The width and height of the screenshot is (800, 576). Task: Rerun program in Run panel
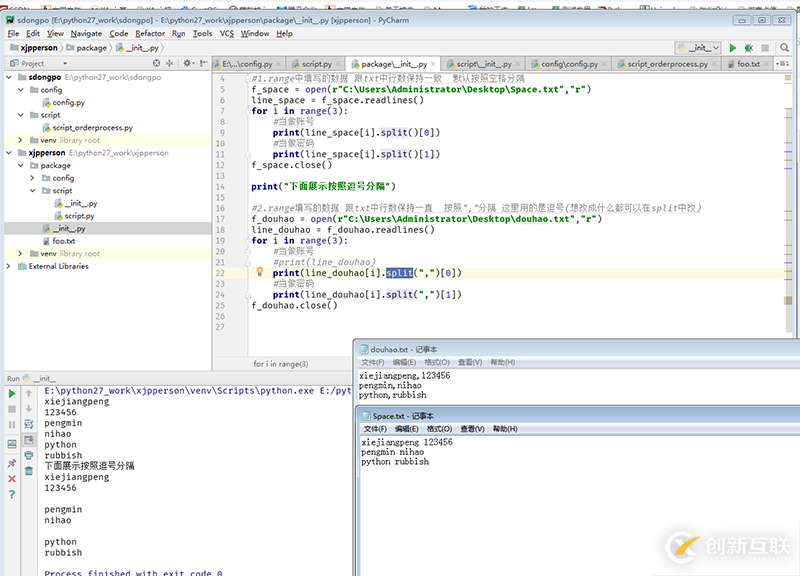[x=12, y=394]
